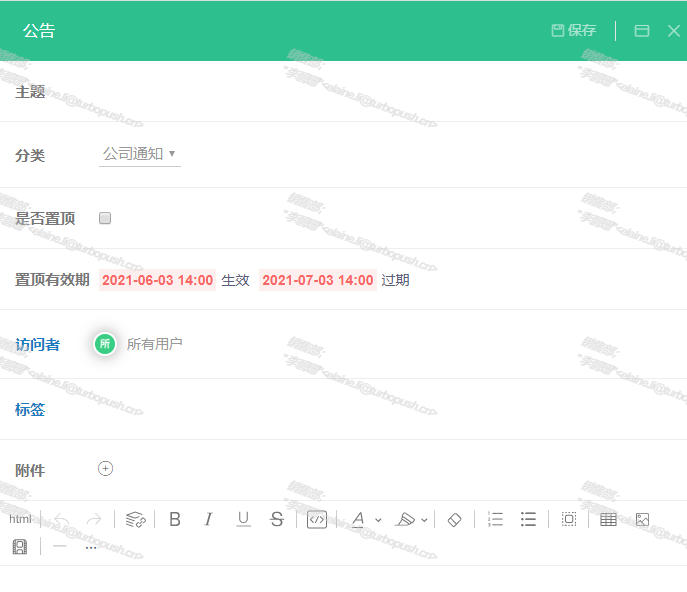Click the eraser clear-format icon
This screenshot has height=592, width=687.
[454, 519]
